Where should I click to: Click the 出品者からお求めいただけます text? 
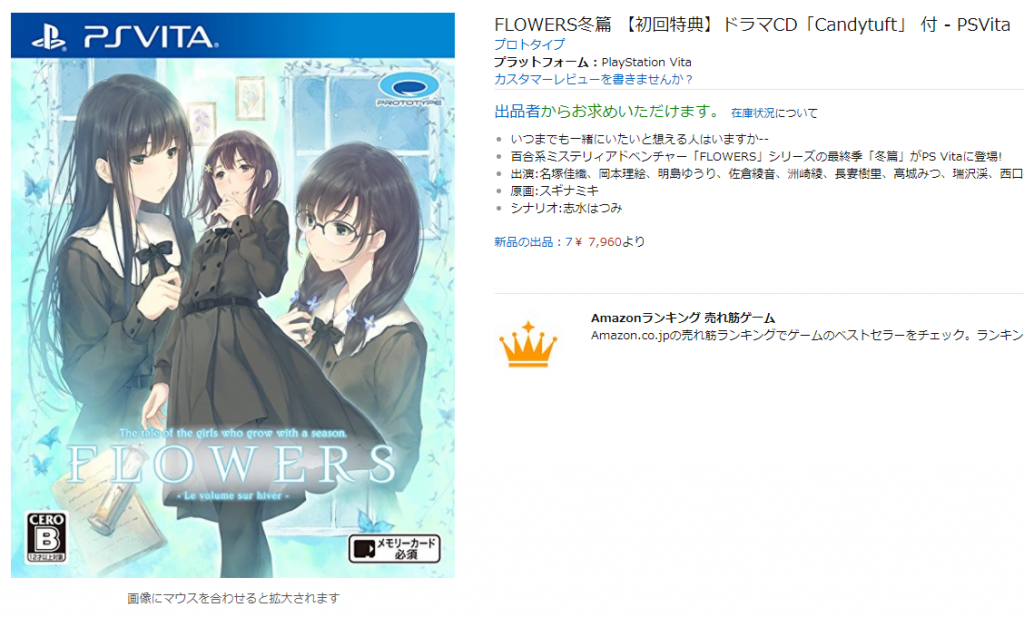click(607, 112)
